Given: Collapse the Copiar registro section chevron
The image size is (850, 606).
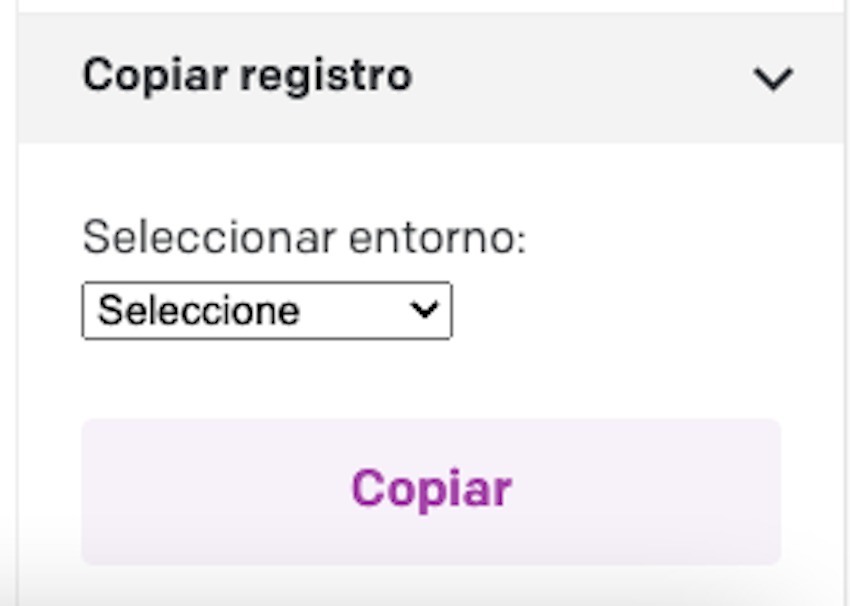Looking at the screenshot, I should (x=774, y=79).
